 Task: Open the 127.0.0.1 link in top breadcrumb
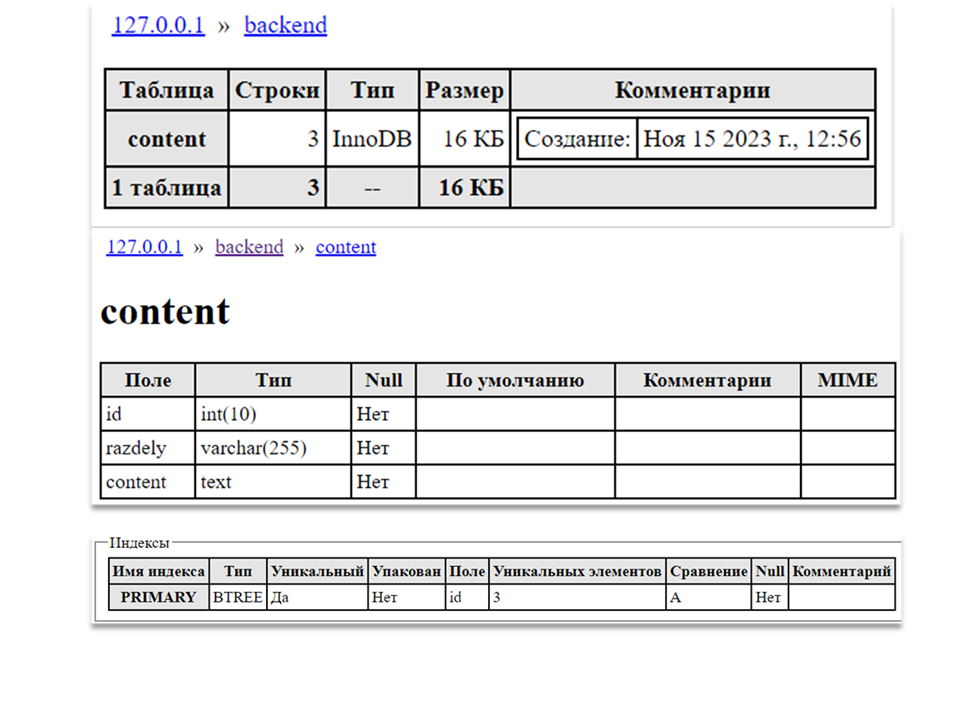158,25
